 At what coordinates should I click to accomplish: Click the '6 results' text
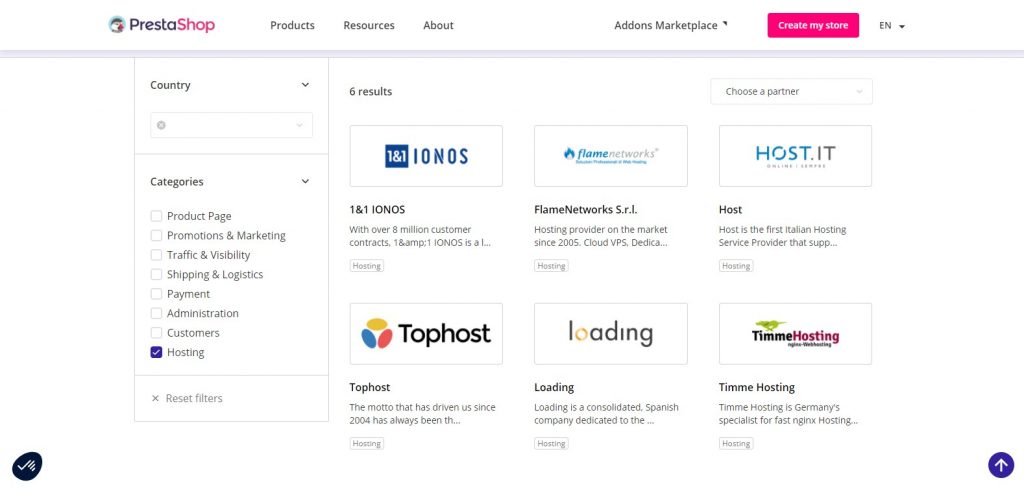pos(371,91)
